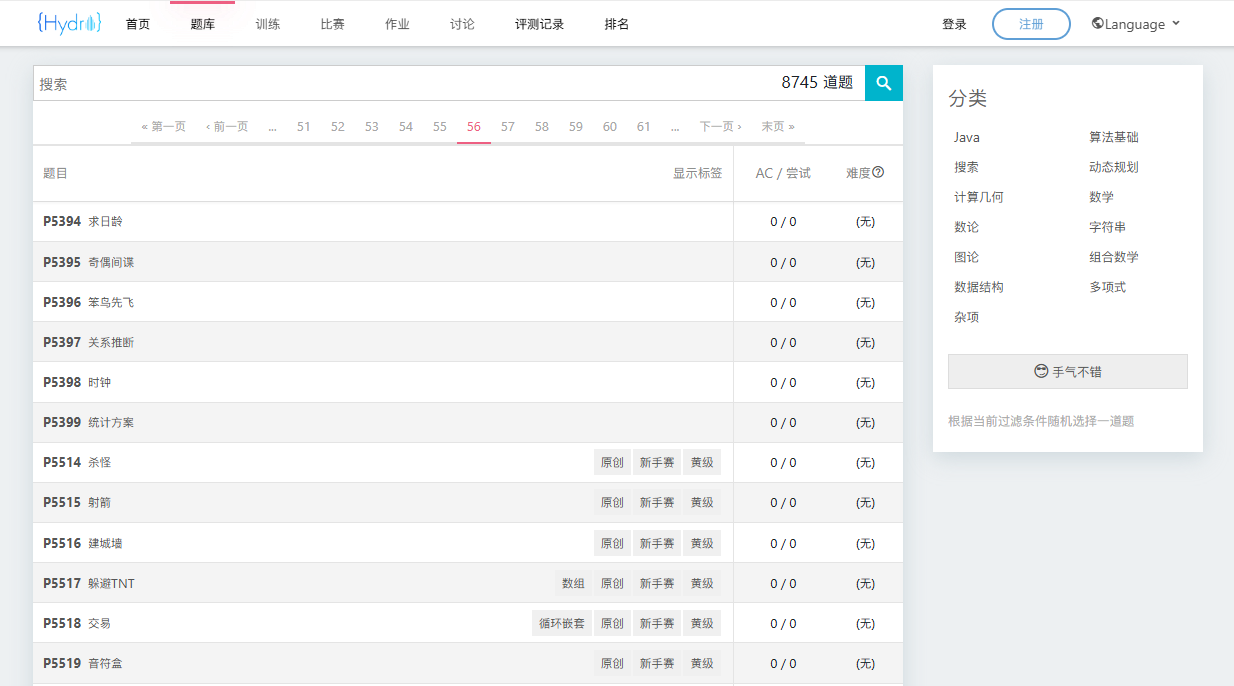
Task: Select the 动态规划 category
Action: pos(1113,167)
